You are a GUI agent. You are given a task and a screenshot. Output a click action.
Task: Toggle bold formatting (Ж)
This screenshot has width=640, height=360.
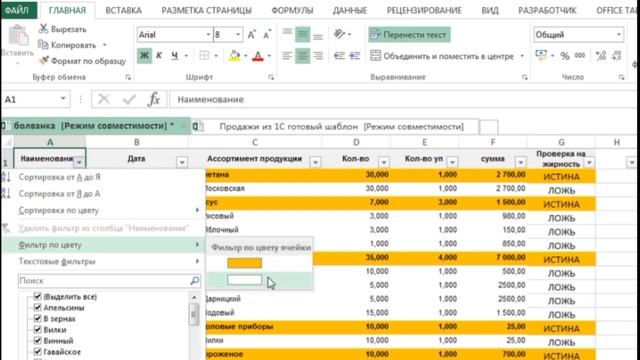coord(144,56)
